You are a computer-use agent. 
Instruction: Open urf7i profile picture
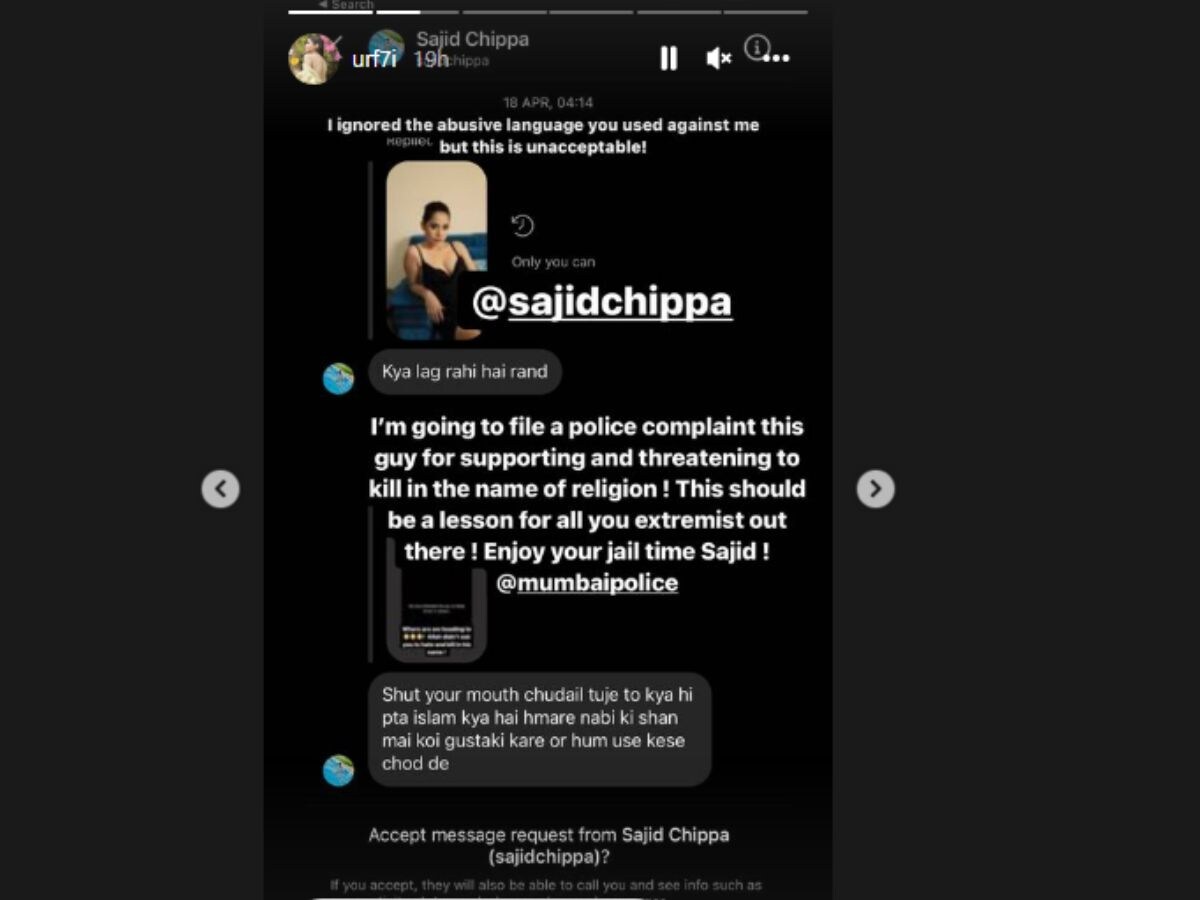[x=314, y=58]
